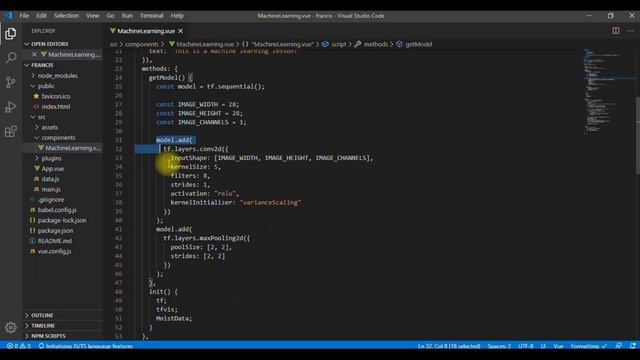
Task: Open package-lock.json in explorer
Action: click(x=62, y=220)
